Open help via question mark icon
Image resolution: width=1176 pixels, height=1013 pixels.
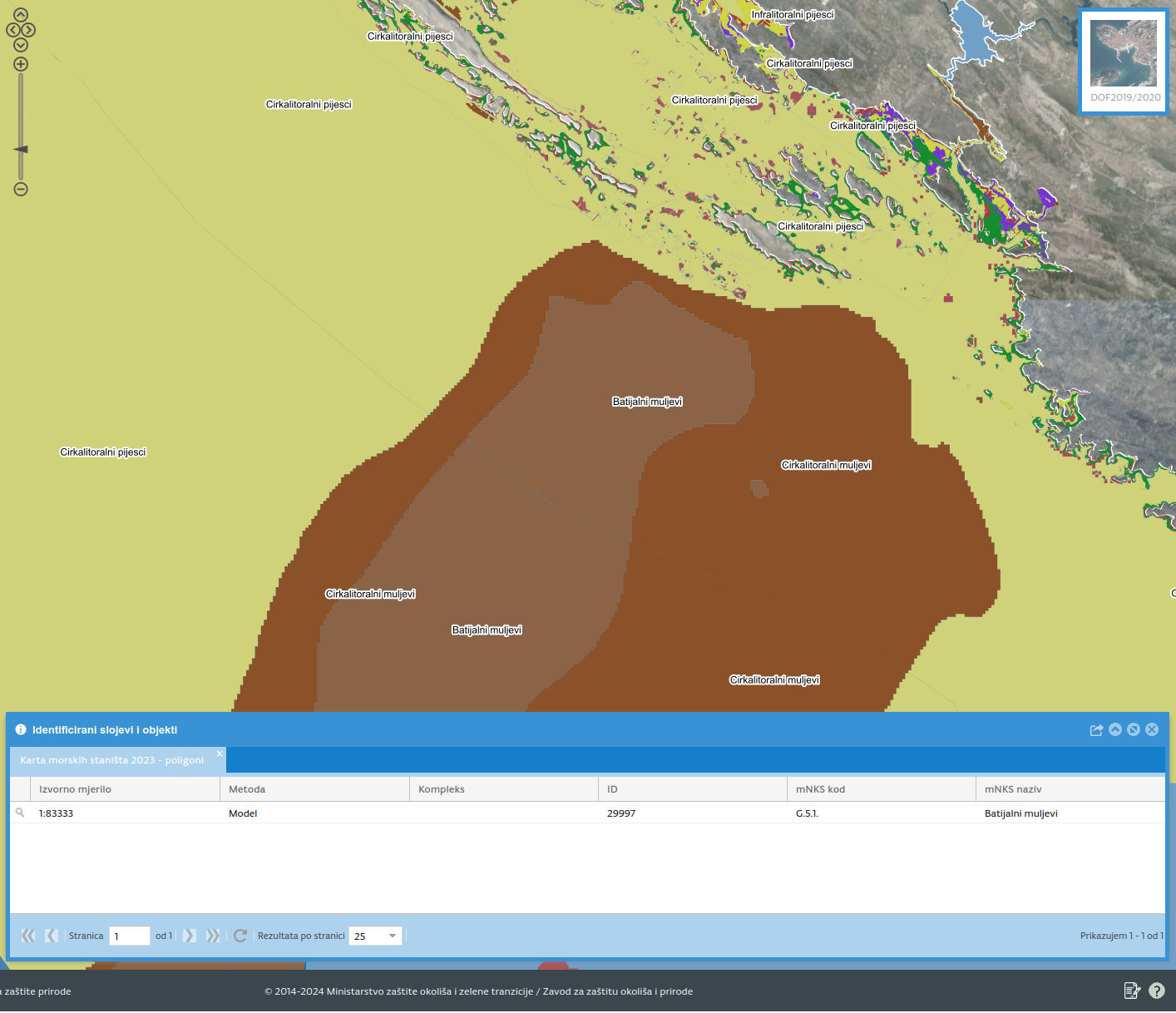1157,991
